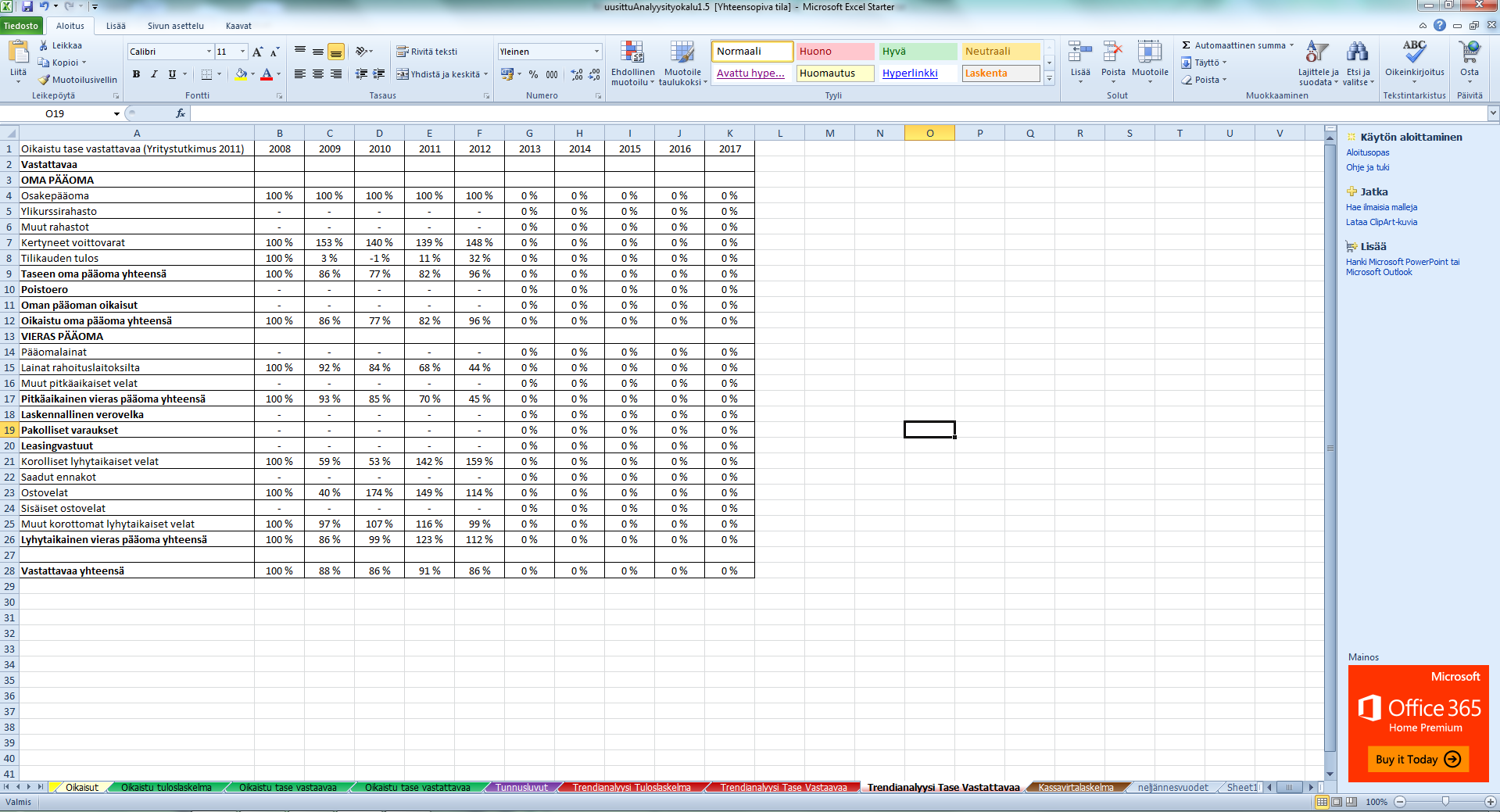
Task: Switch to Sivun asettelu tab
Action: click(176, 26)
